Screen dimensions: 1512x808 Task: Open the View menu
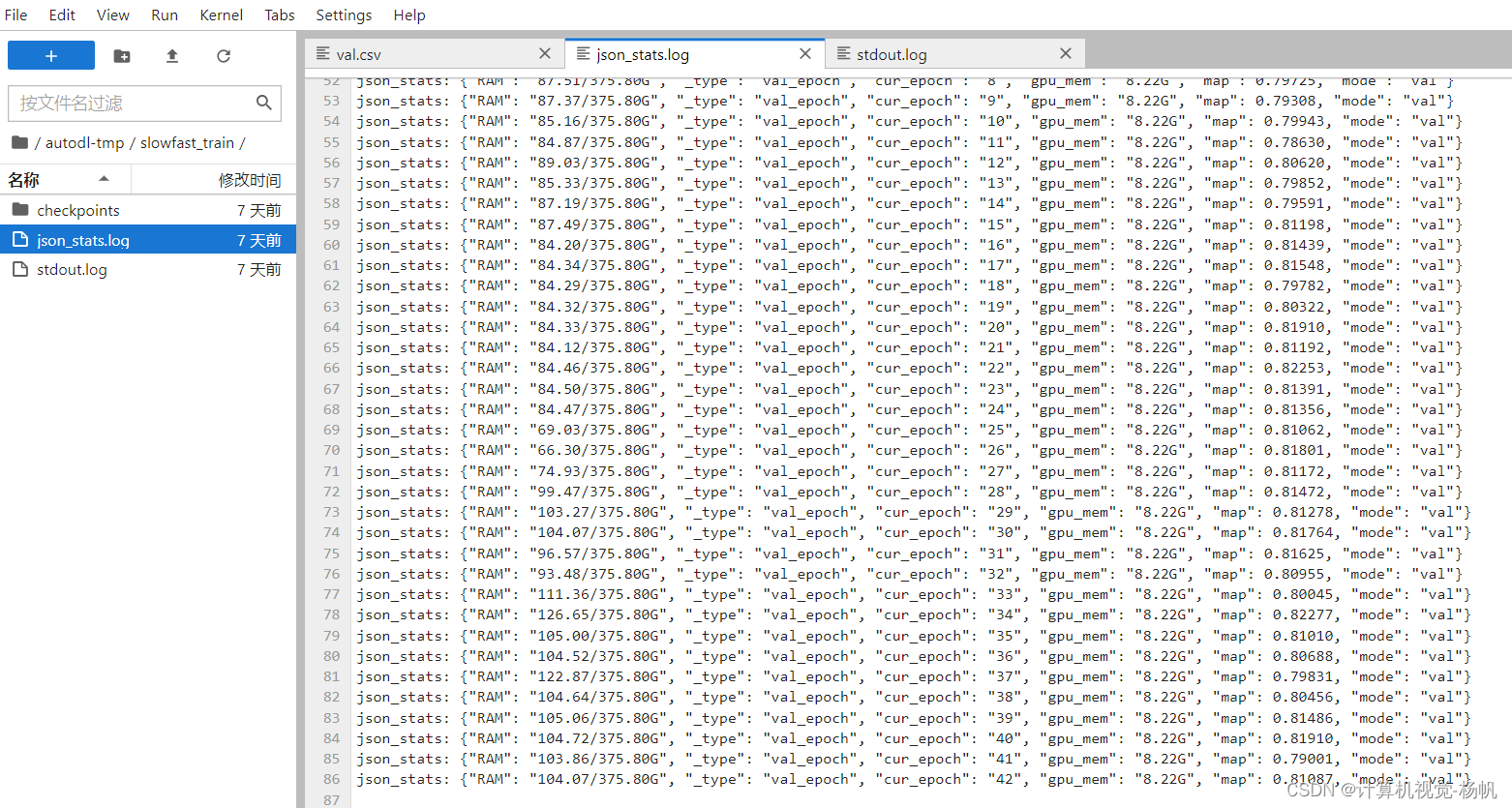pos(113,15)
